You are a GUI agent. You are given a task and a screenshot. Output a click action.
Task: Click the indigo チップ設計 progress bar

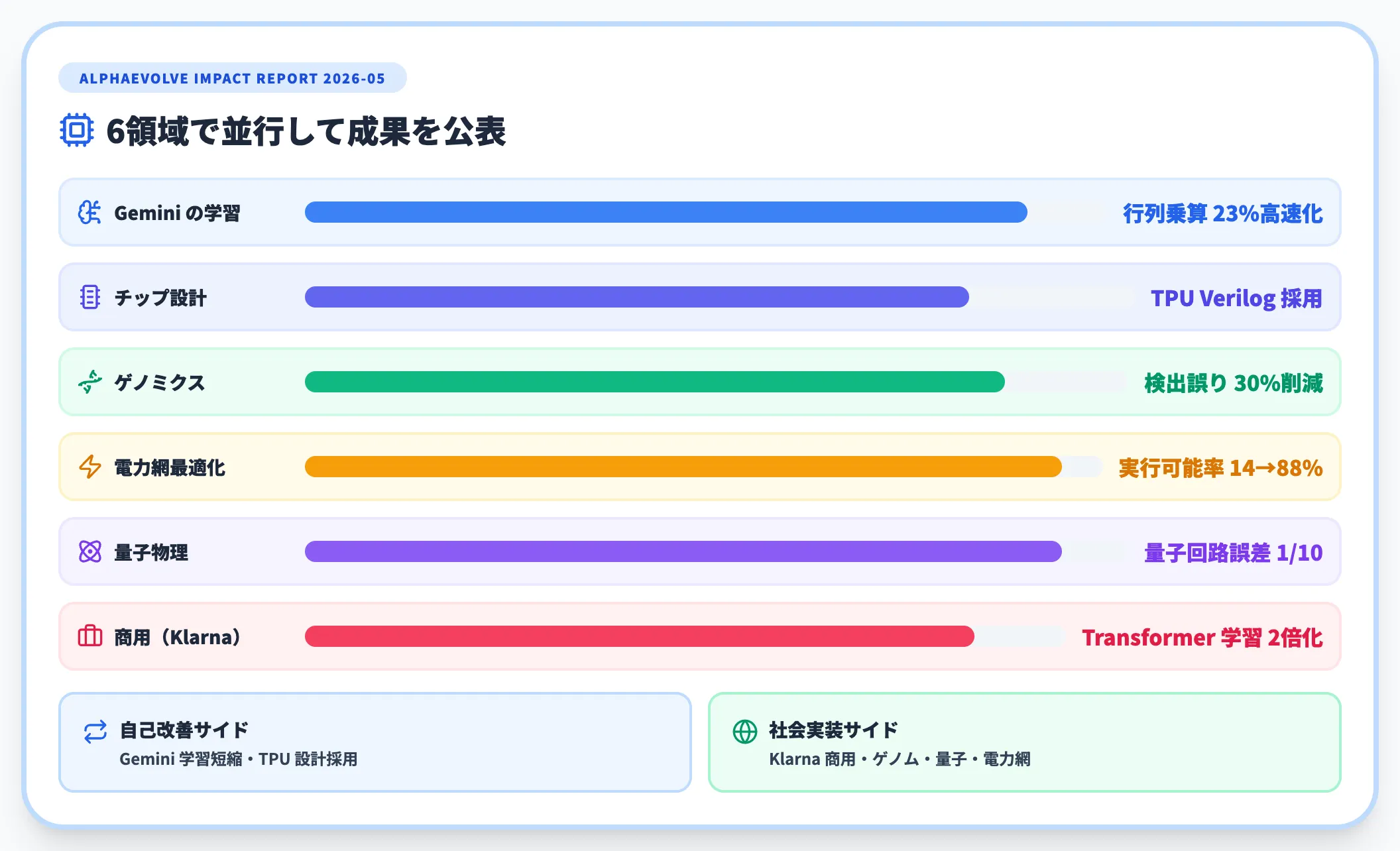(x=637, y=298)
